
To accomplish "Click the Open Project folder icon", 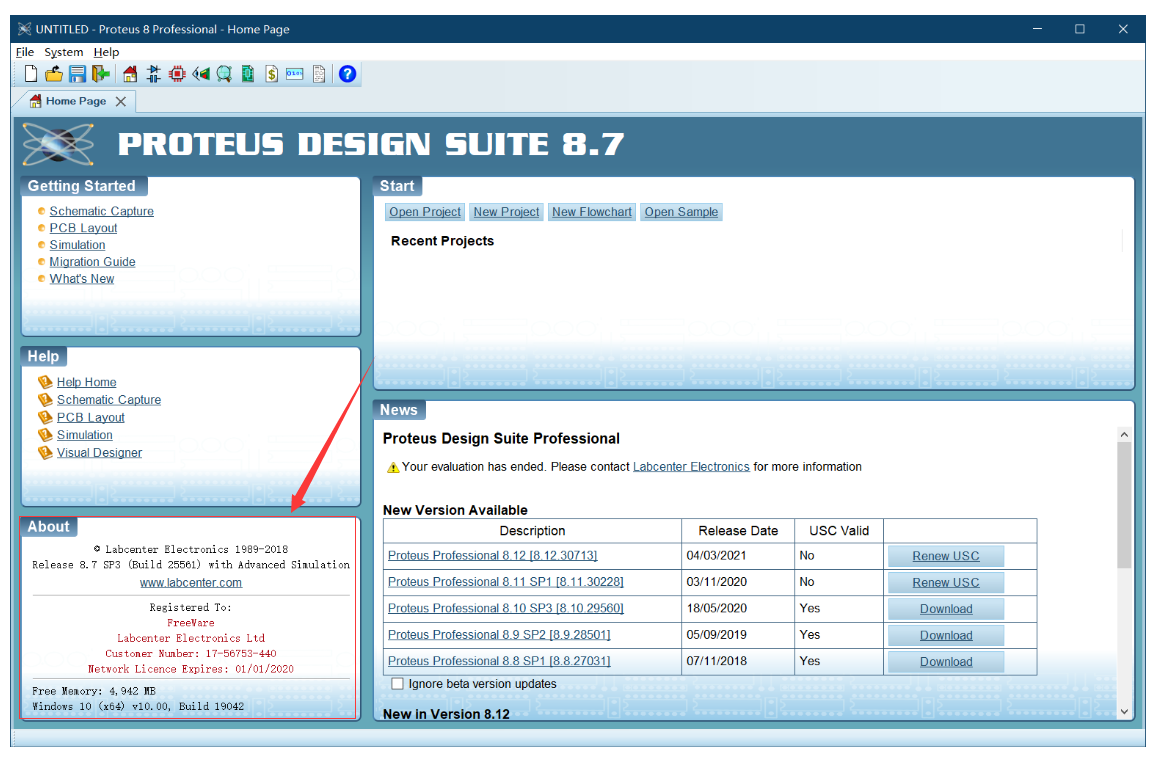I will (x=54, y=74).
